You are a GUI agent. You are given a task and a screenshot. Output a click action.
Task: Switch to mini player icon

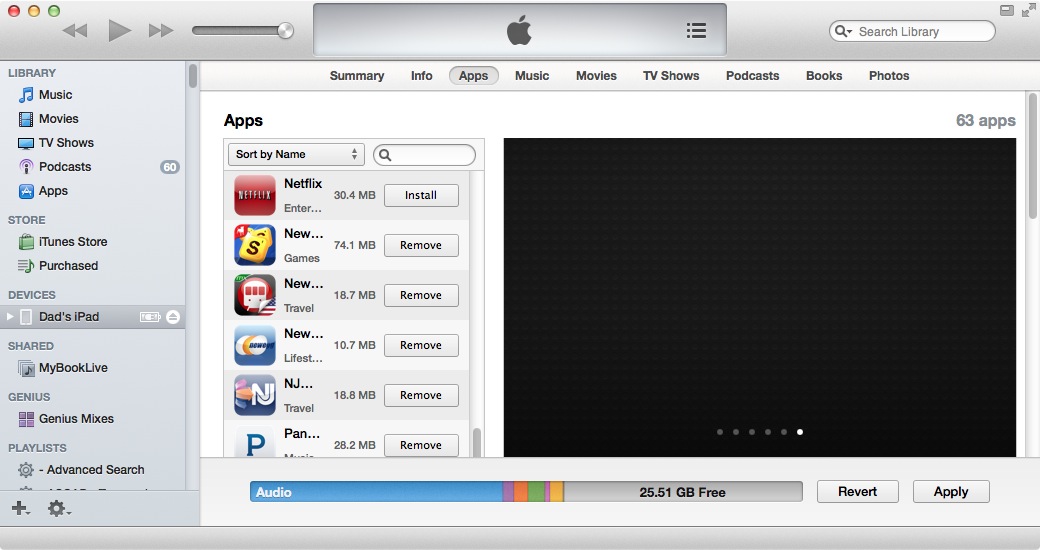tap(1007, 11)
